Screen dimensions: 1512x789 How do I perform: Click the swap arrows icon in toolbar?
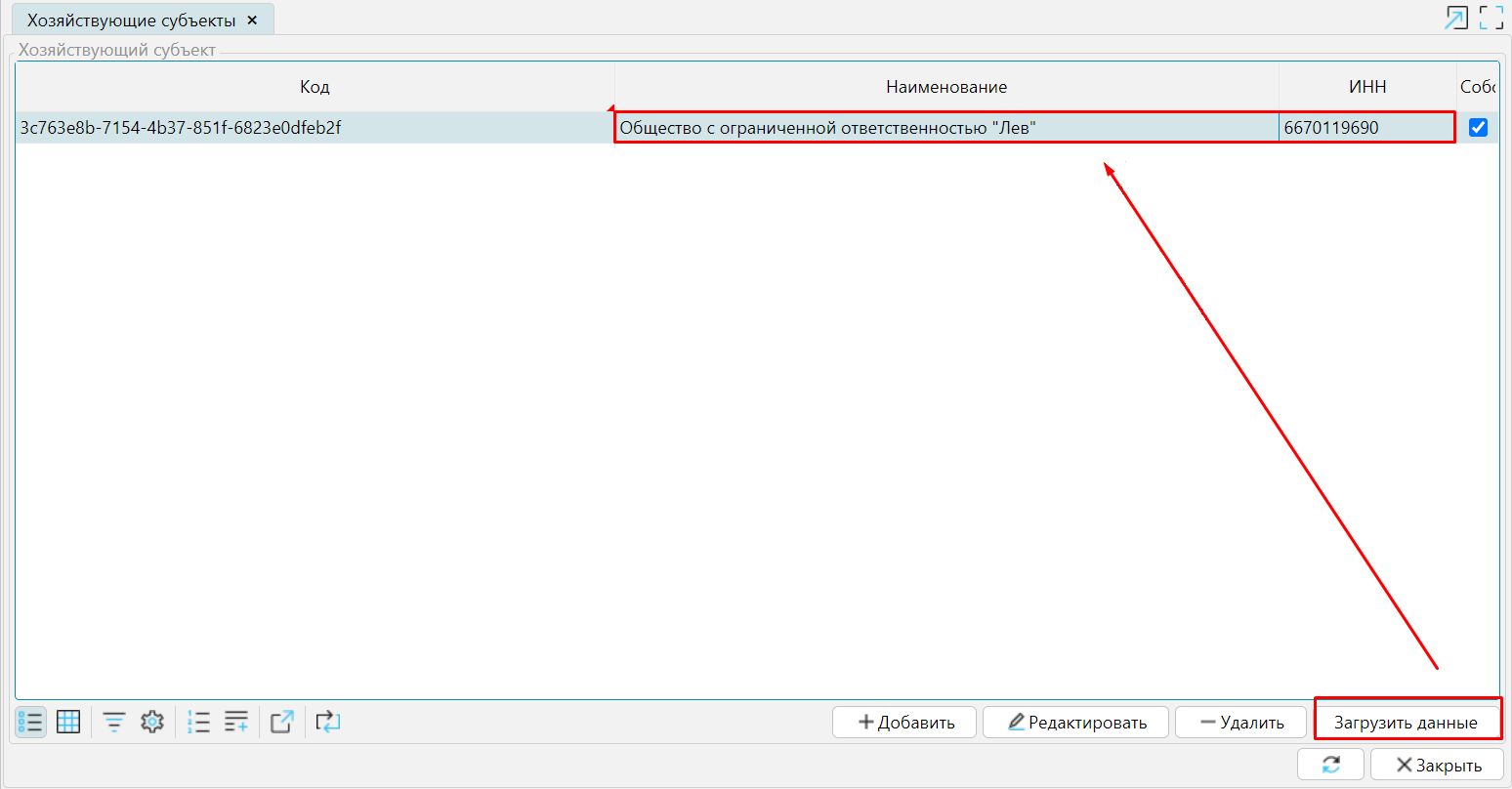tap(328, 722)
